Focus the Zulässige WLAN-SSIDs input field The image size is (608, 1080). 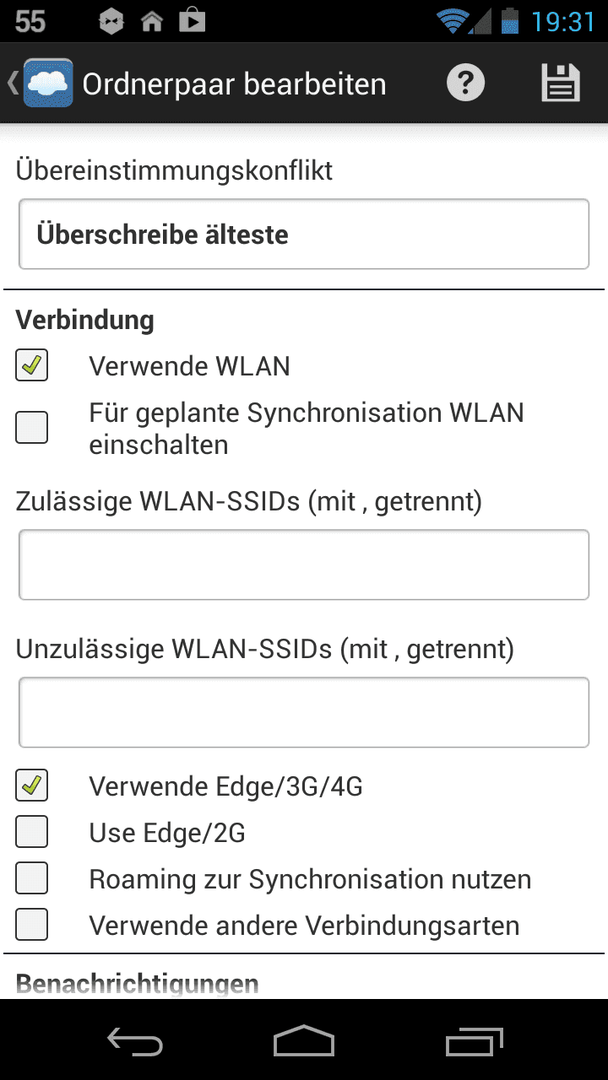click(x=304, y=565)
